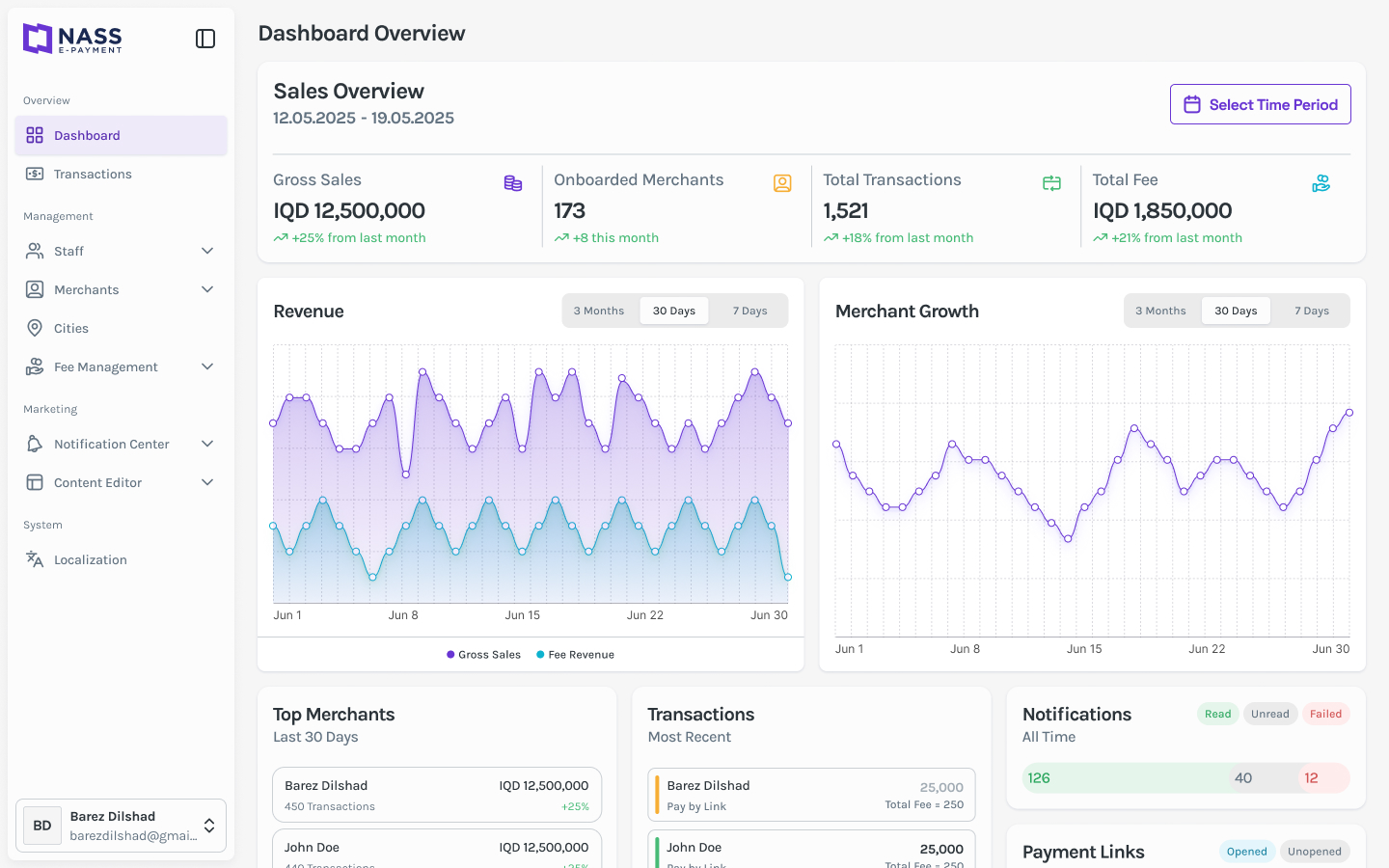Click the 1,521 total transactions value

coord(846,210)
